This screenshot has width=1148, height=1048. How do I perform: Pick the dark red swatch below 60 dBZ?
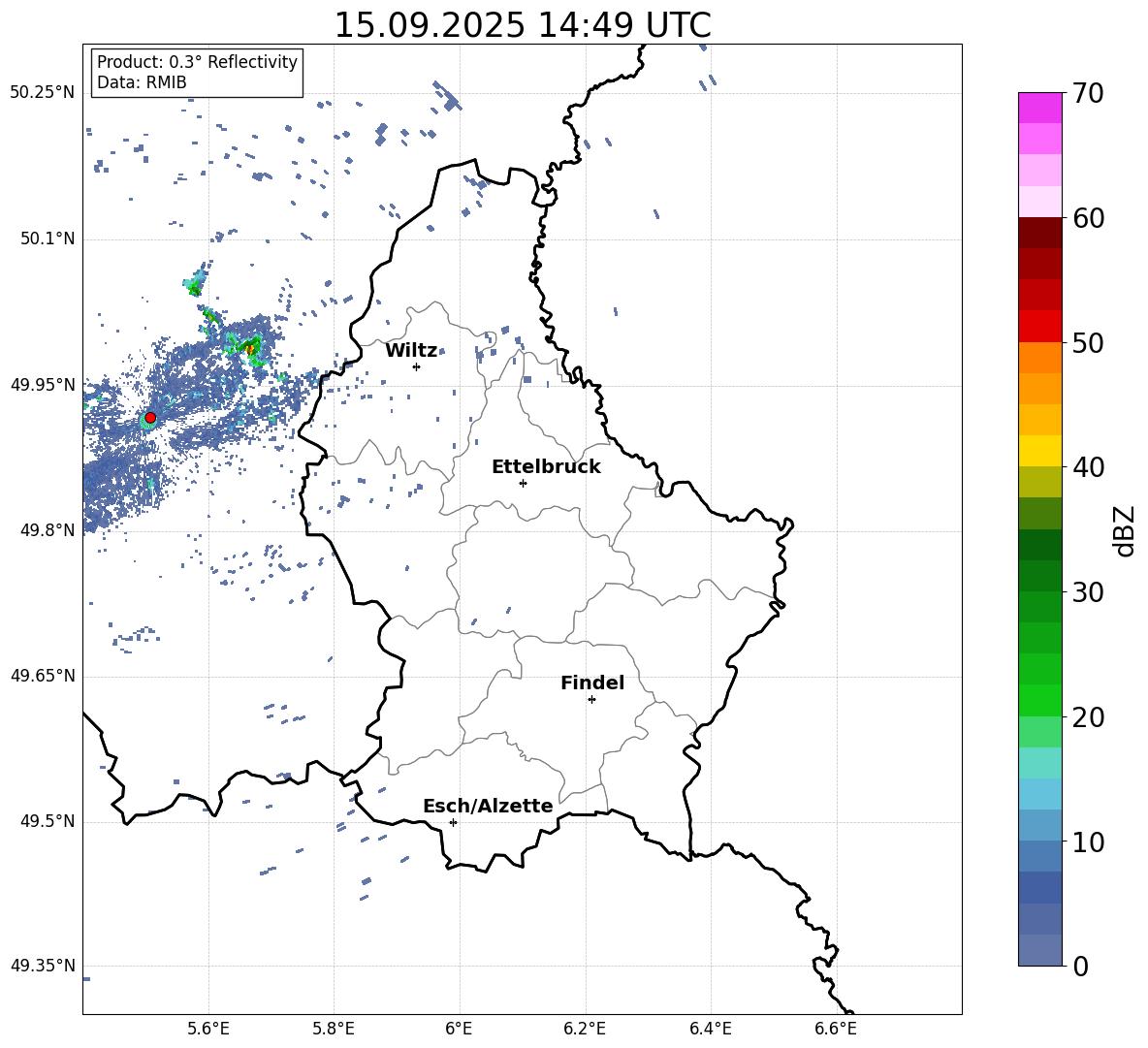(x=1039, y=233)
